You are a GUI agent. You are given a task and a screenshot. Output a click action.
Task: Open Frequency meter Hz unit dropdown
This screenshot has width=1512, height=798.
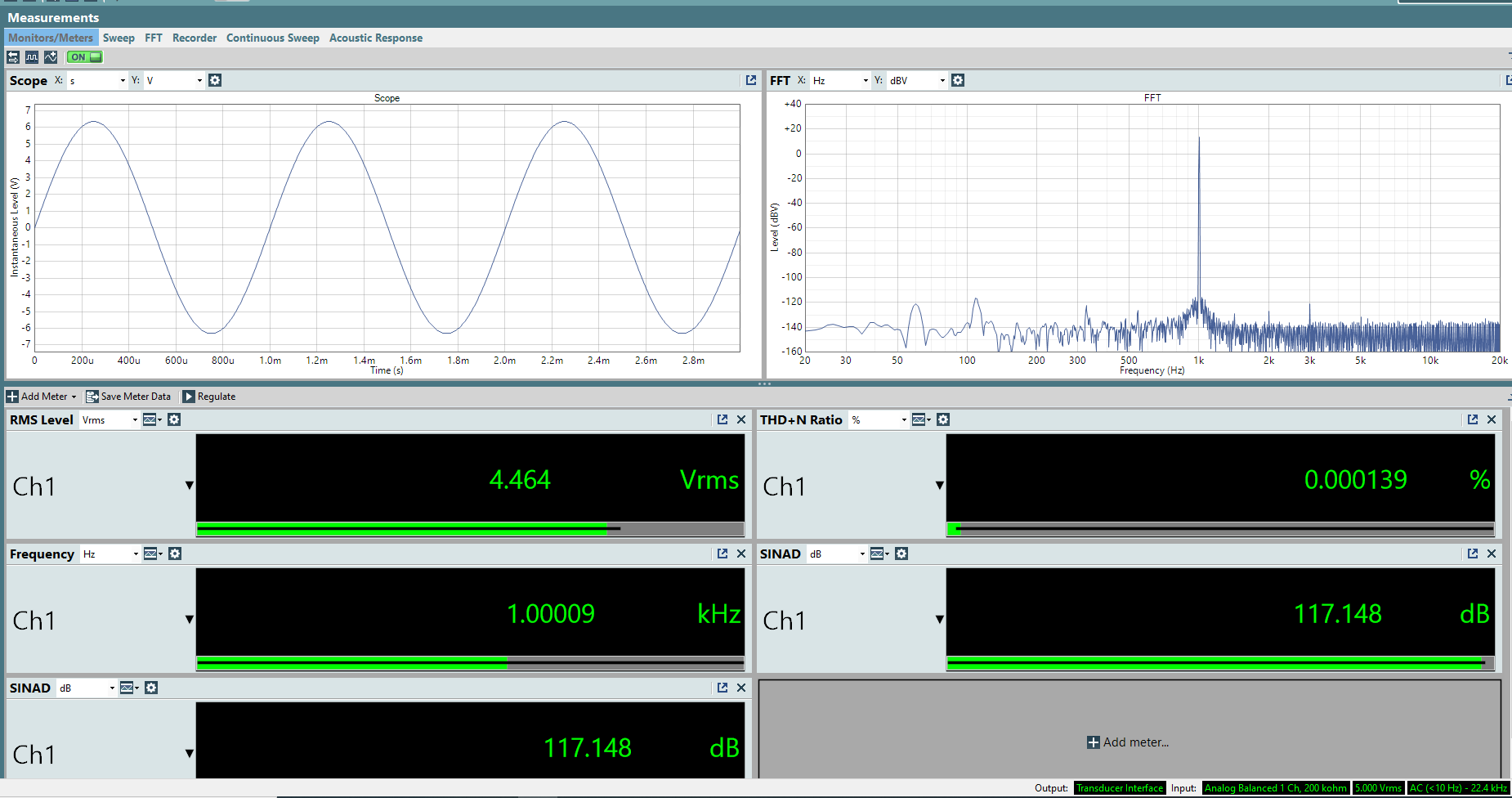pos(110,554)
